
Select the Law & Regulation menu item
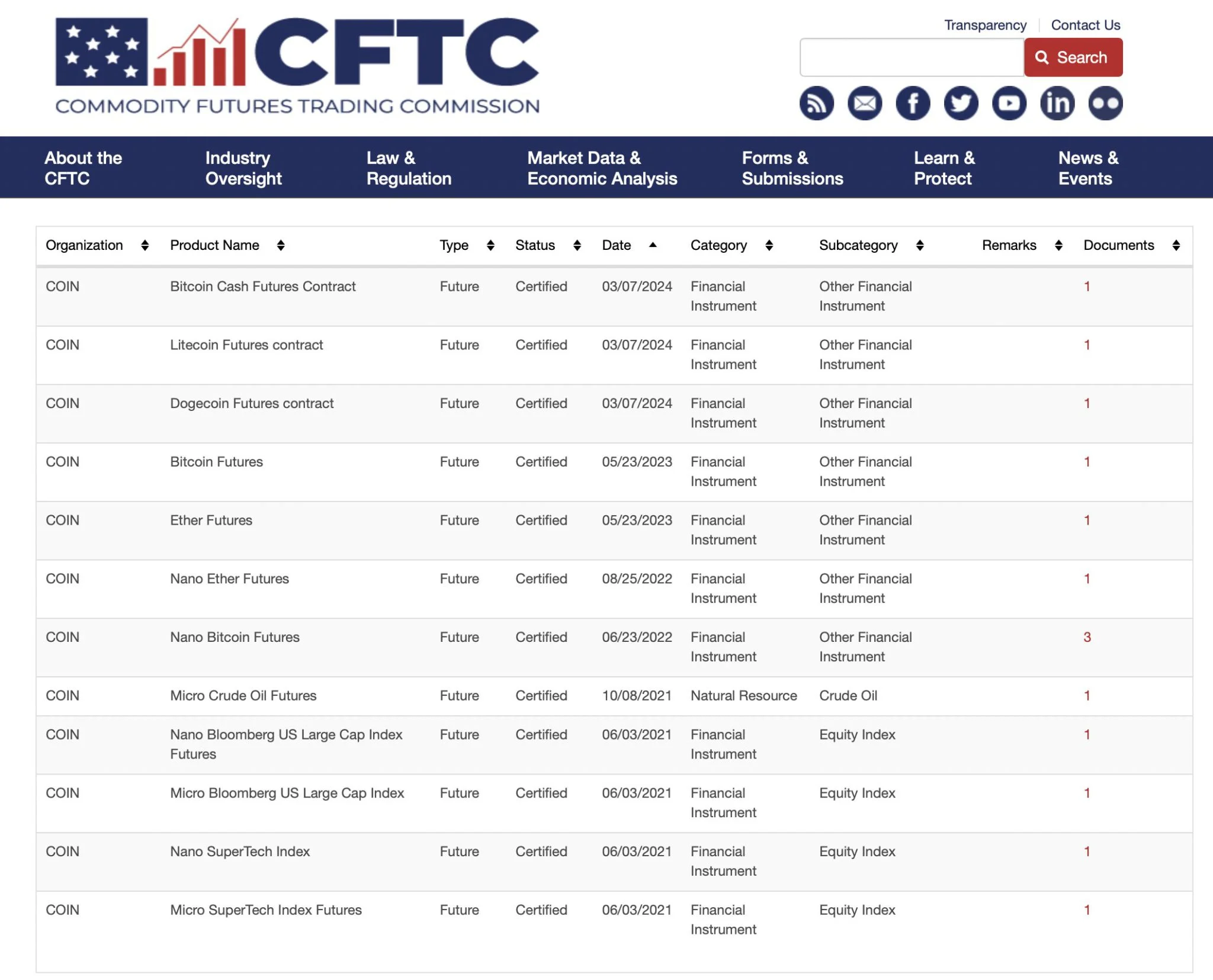[408, 167]
